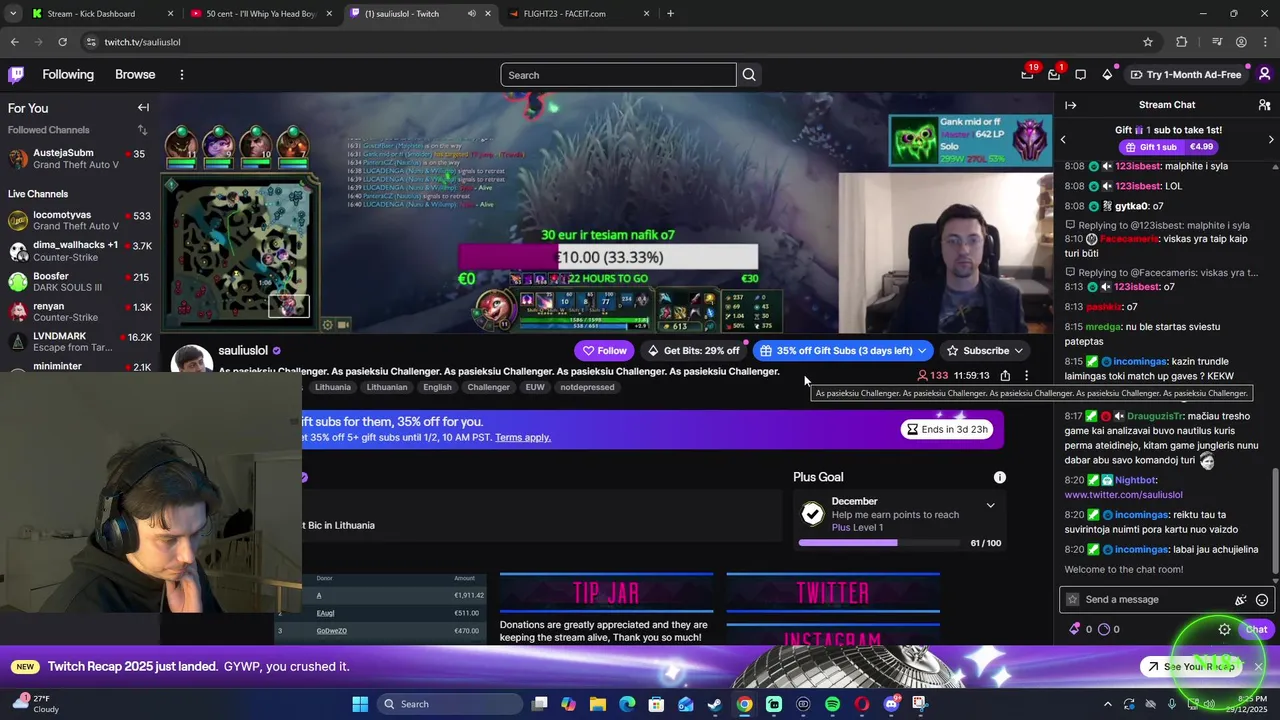Screen dimensions: 1280x720
Task: Expand the Follow Bits gift subs dropdown arrow
Action: click(x=922, y=351)
